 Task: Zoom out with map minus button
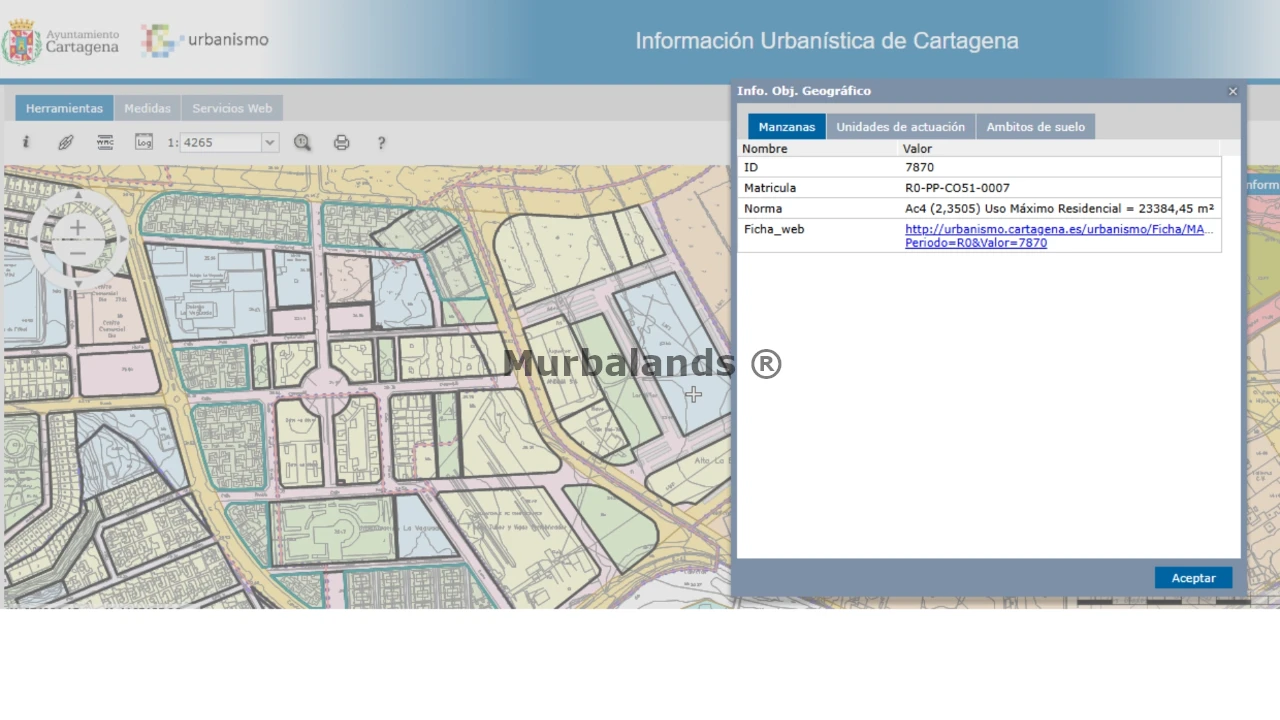pyautogui.click(x=78, y=253)
